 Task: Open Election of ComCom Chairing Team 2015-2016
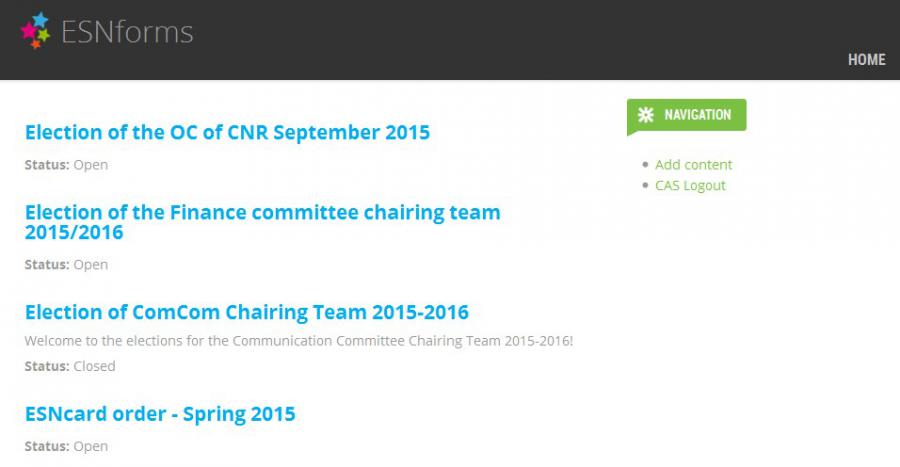[247, 312]
